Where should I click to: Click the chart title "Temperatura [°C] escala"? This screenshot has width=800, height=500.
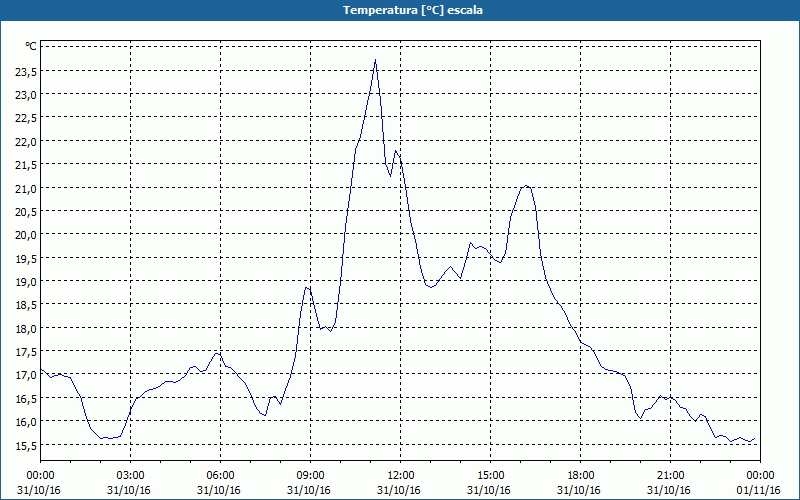[413, 10]
